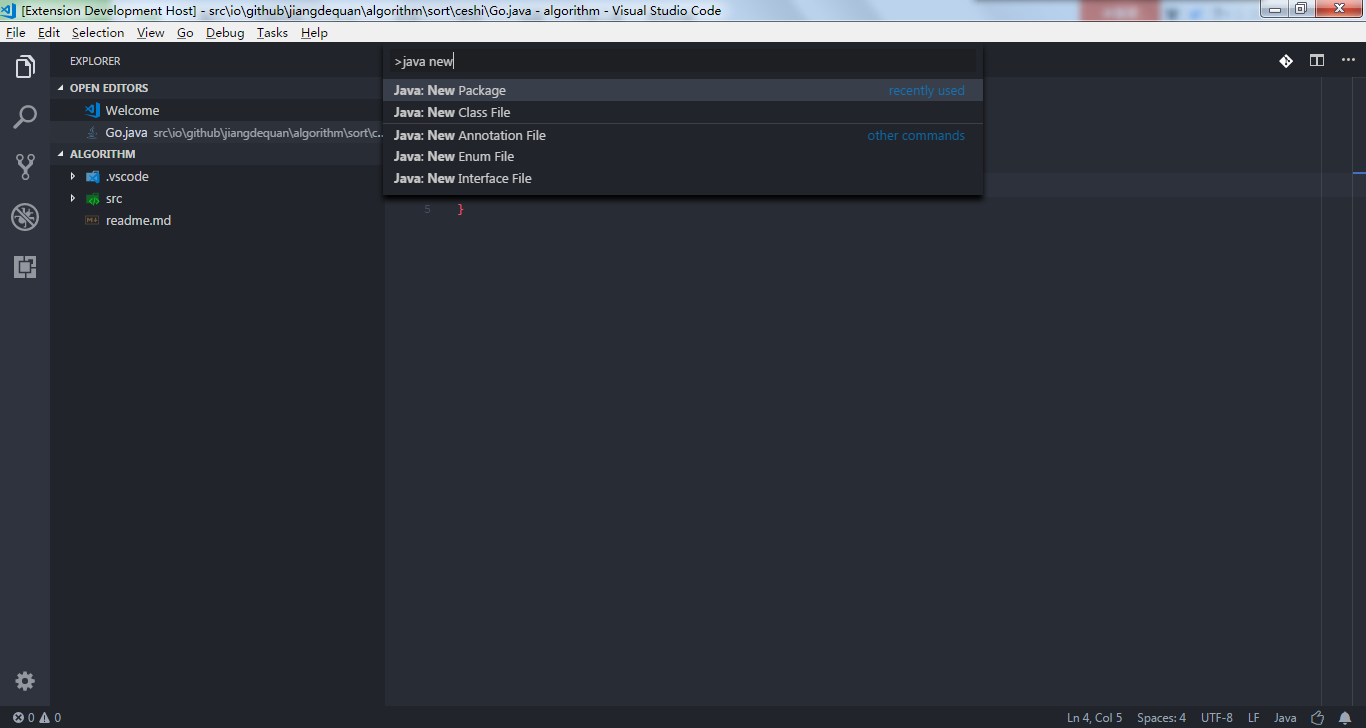This screenshot has height=728, width=1366.
Task: Open the Tasks menu
Action: click(272, 33)
